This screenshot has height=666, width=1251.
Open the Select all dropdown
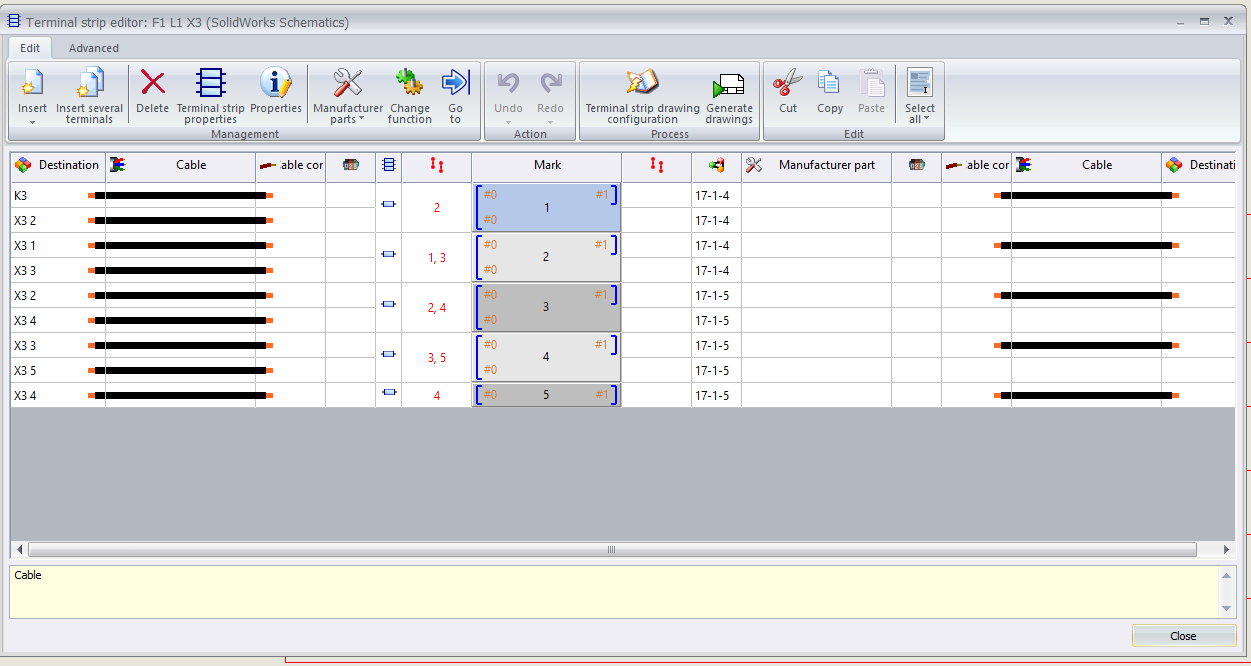coord(919,119)
